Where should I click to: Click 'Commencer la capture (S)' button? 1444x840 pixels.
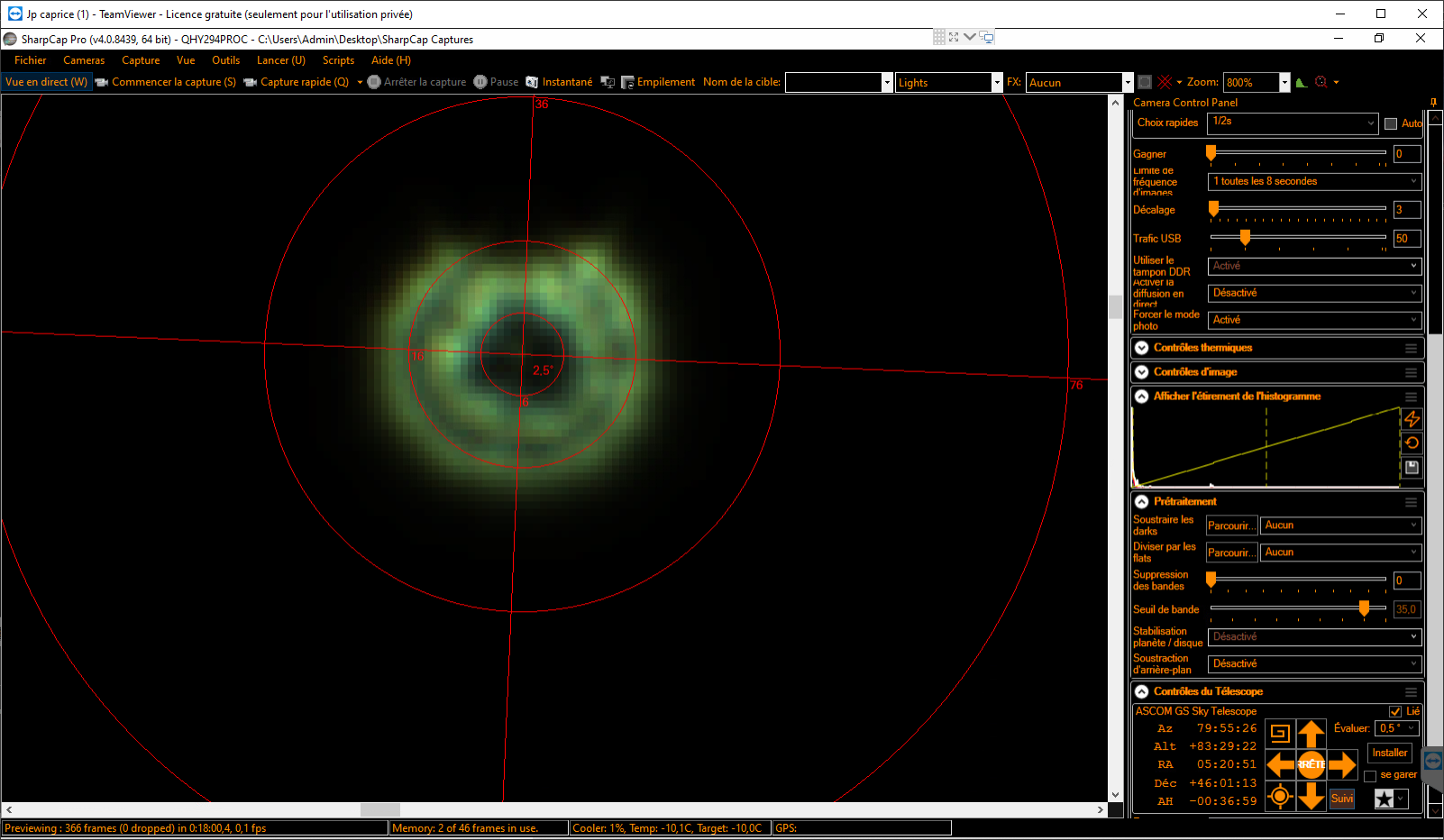pyautogui.click(x=166, y=82)
